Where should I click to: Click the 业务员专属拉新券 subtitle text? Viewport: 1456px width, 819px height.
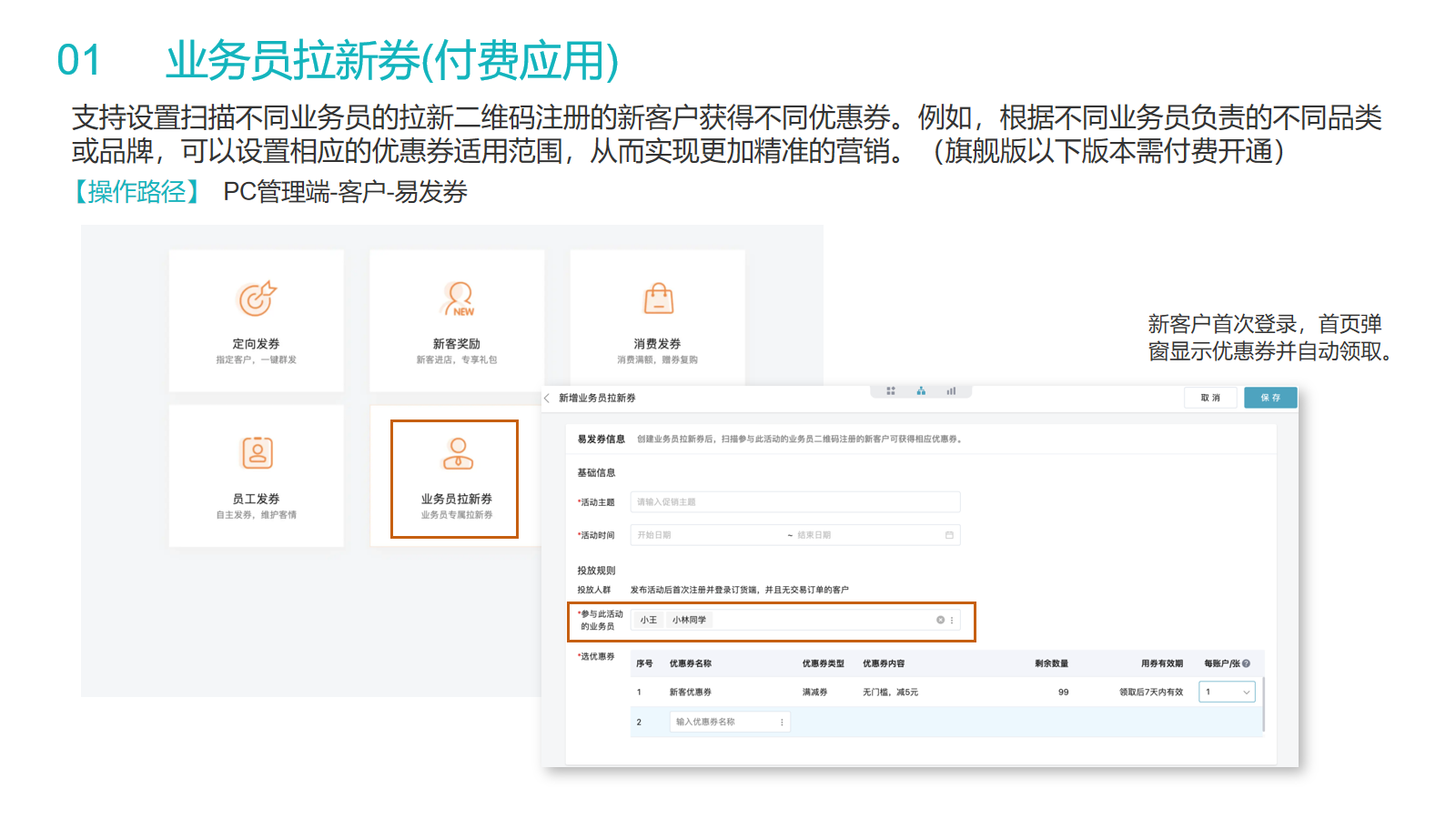coord(457,514)
